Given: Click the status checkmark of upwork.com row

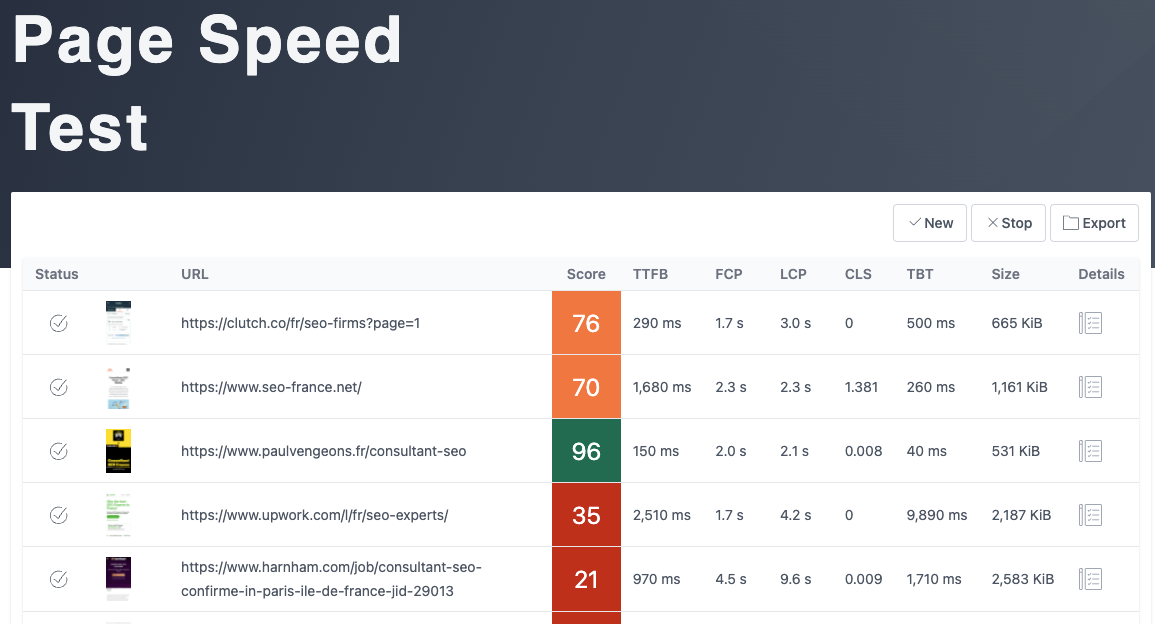Looking at the screenshot, I should pos(59,515).
